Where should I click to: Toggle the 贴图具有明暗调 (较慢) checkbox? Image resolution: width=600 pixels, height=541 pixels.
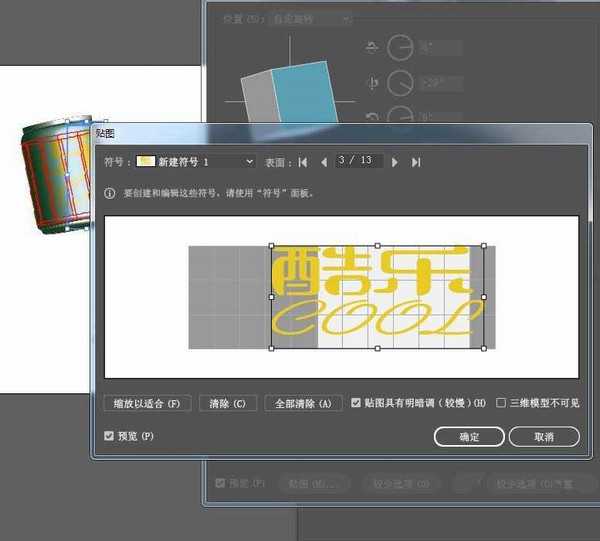point(355,402)
